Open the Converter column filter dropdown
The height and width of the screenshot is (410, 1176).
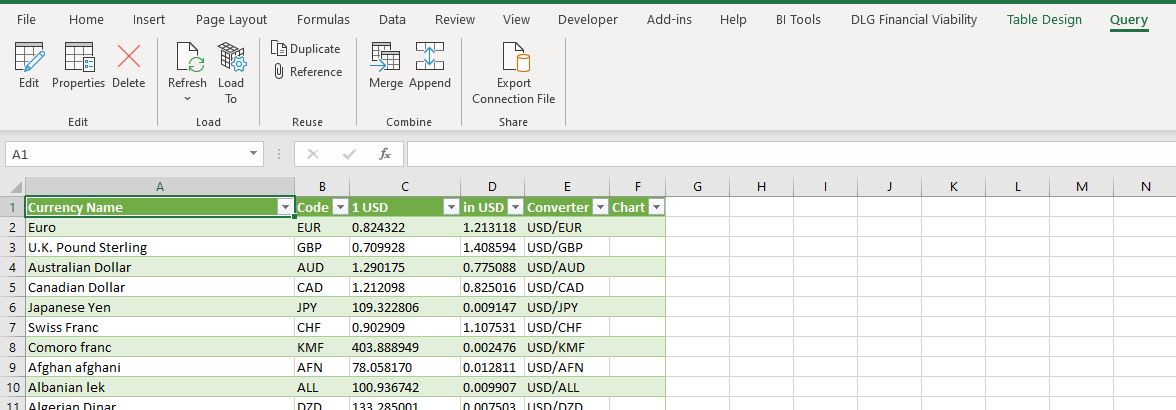tap(599, 207)
